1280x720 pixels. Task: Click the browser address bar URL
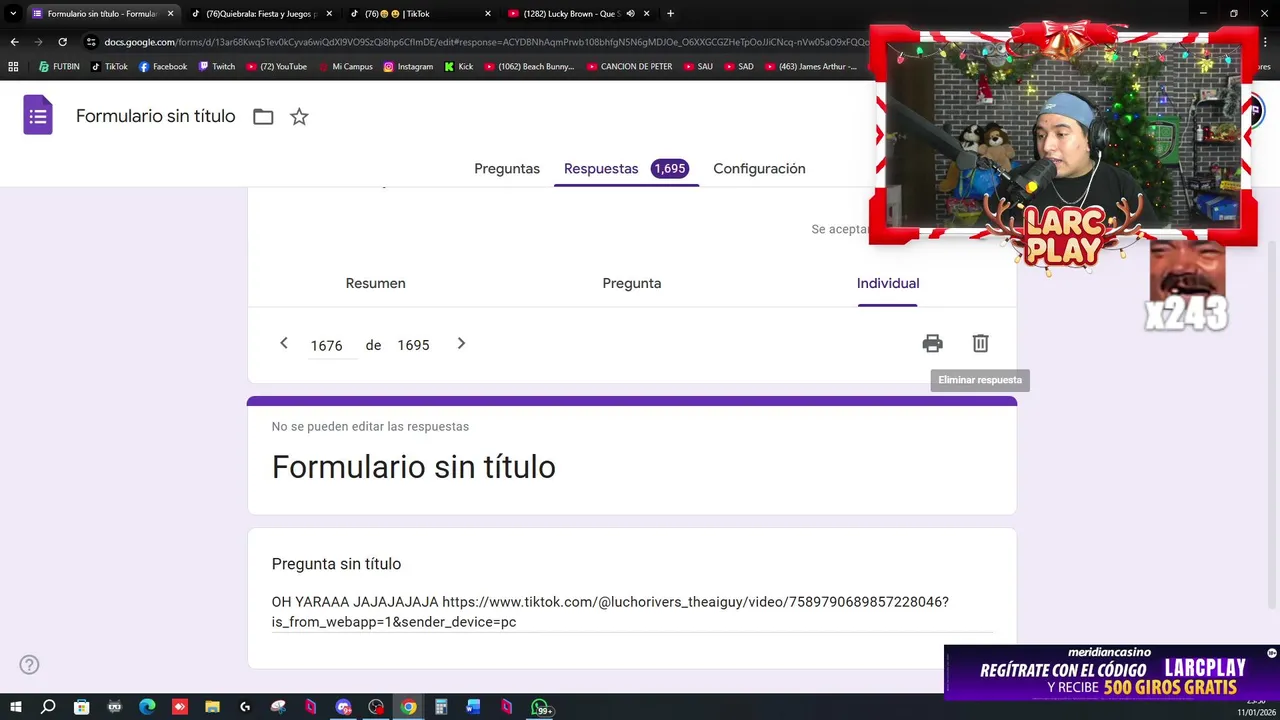[x=485, y=42]
